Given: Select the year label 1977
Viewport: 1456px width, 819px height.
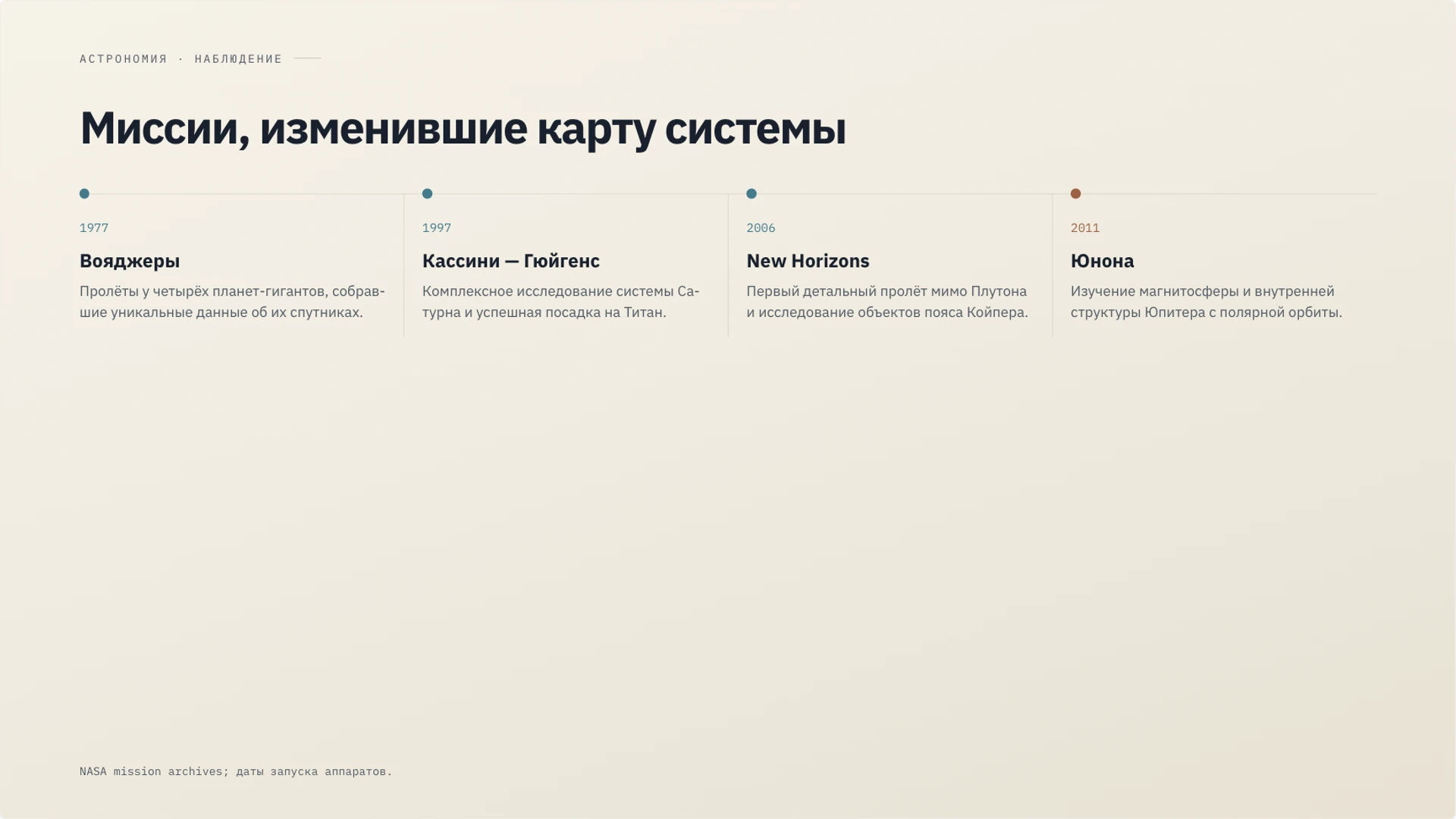Looking at the screenshot, I should 94,227.
